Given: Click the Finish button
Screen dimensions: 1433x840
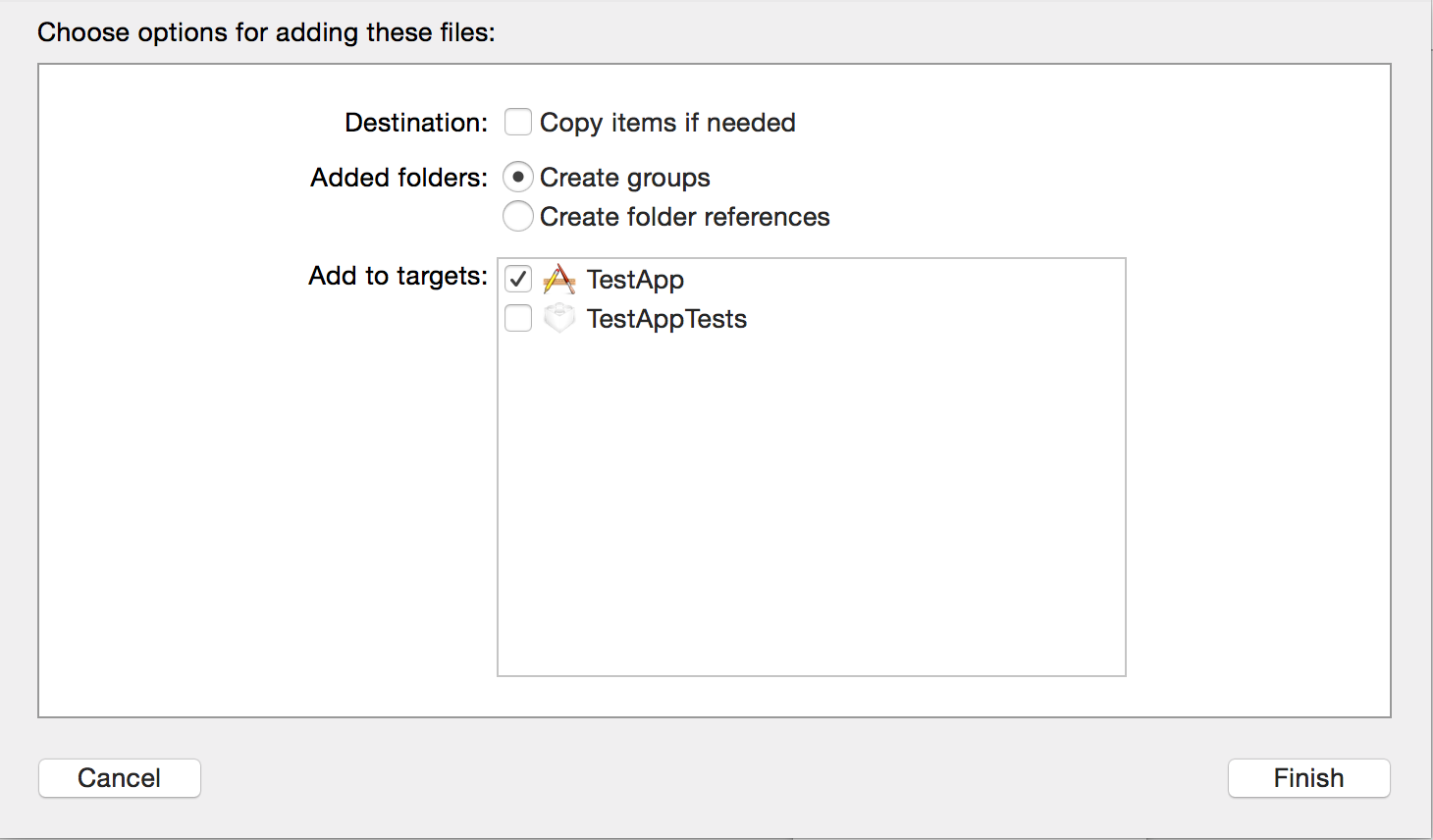Looking at the screenshot, I should (1309, 778).
